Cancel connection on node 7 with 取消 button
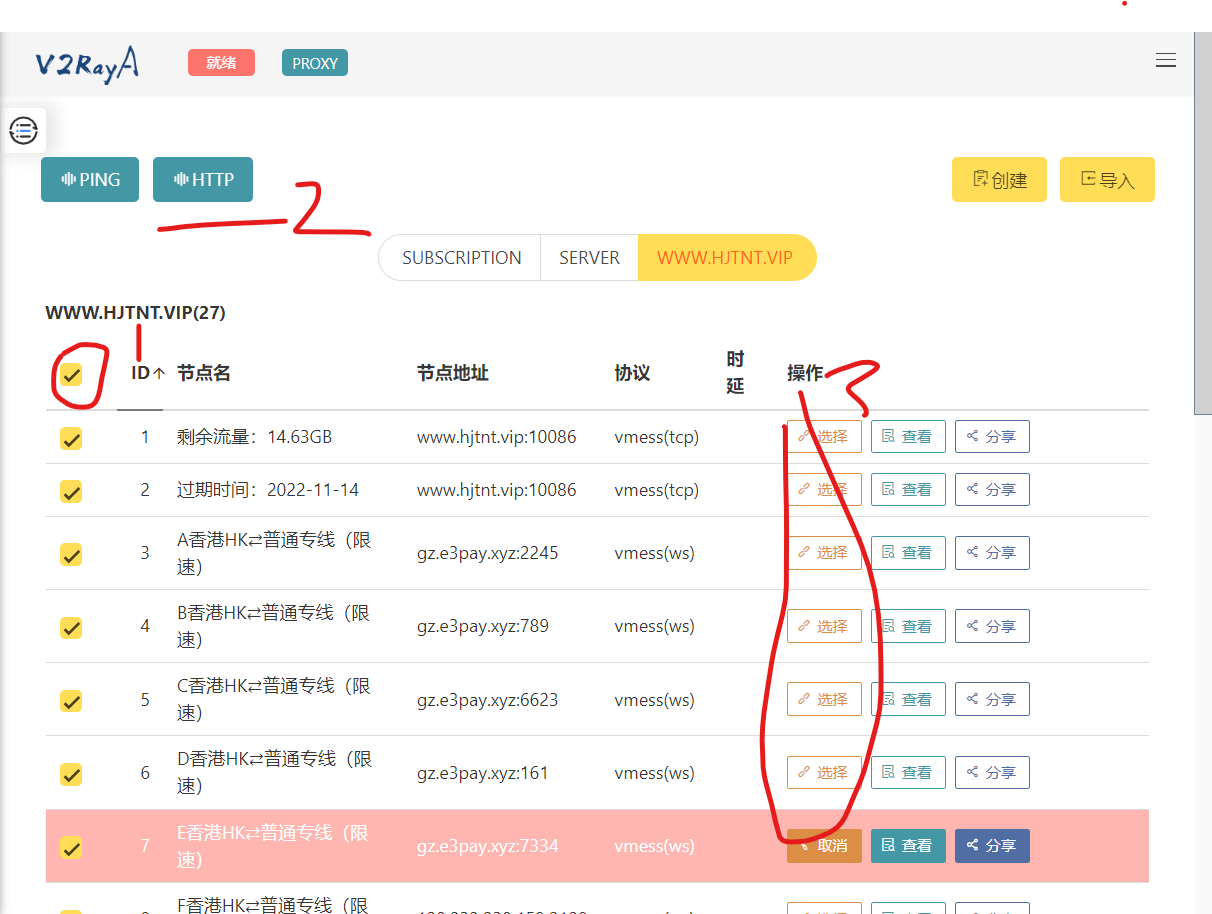Screen dimensions: 1212x914 pos(824,845)
